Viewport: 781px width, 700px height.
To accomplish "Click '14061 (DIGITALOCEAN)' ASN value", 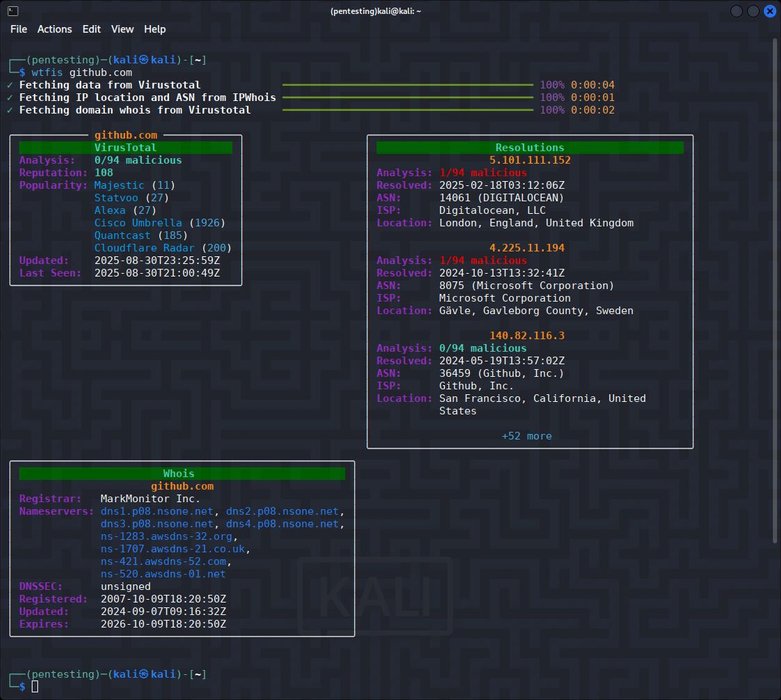I will point(502,198).
